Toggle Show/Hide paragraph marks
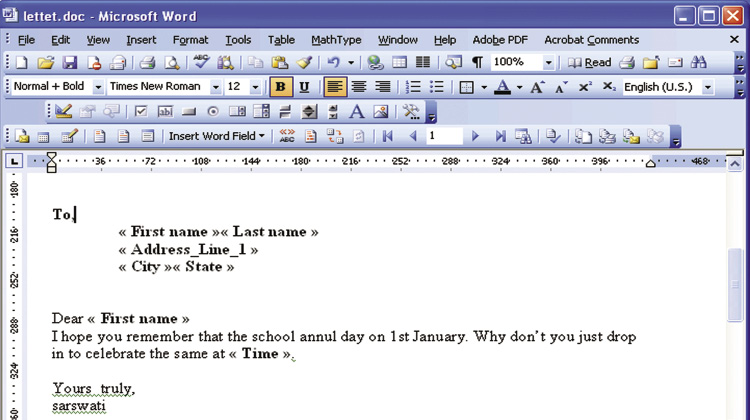 (x=477, y=63)
